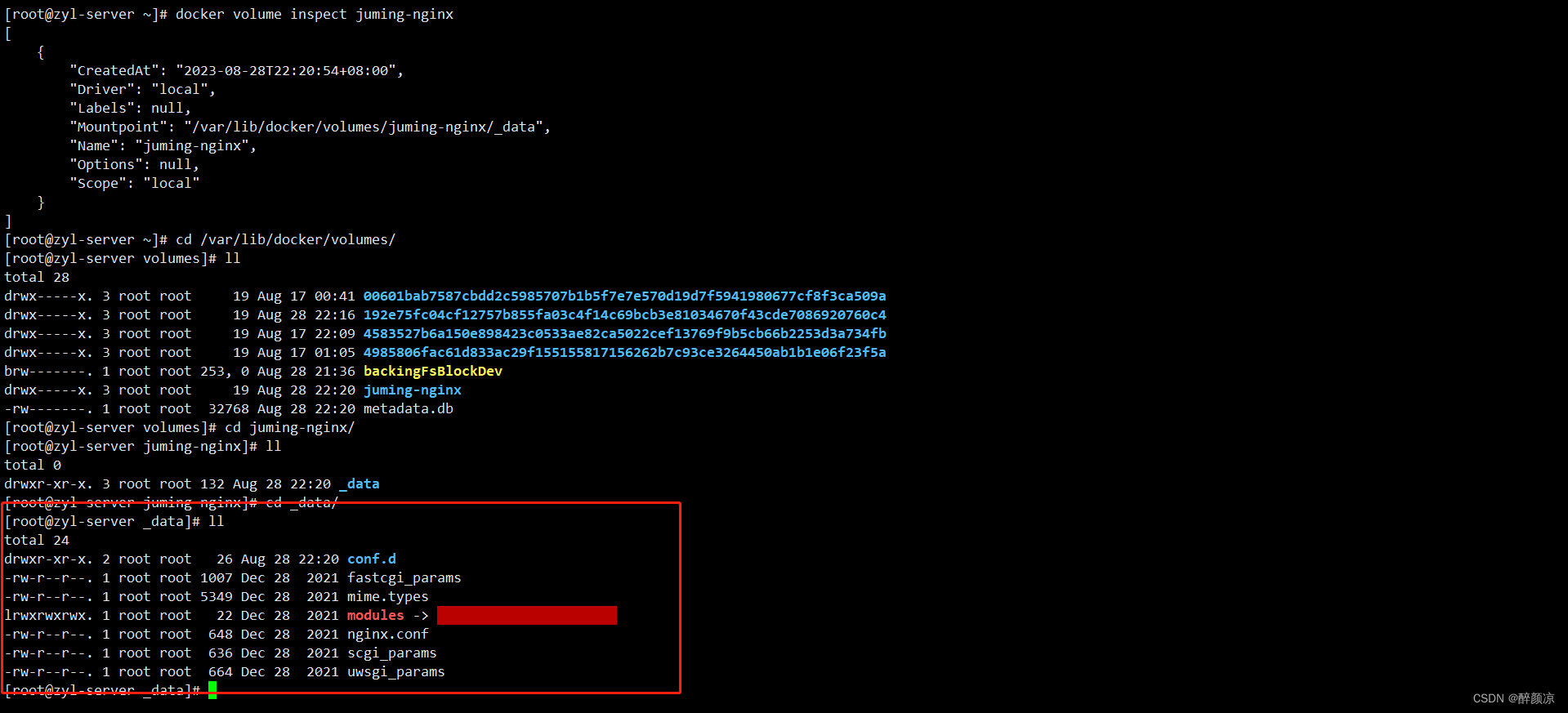1568x713 pixels.
Task: Click the backingFsBlockDev entry
Action: pyautogui.click(x=433, y=371)
